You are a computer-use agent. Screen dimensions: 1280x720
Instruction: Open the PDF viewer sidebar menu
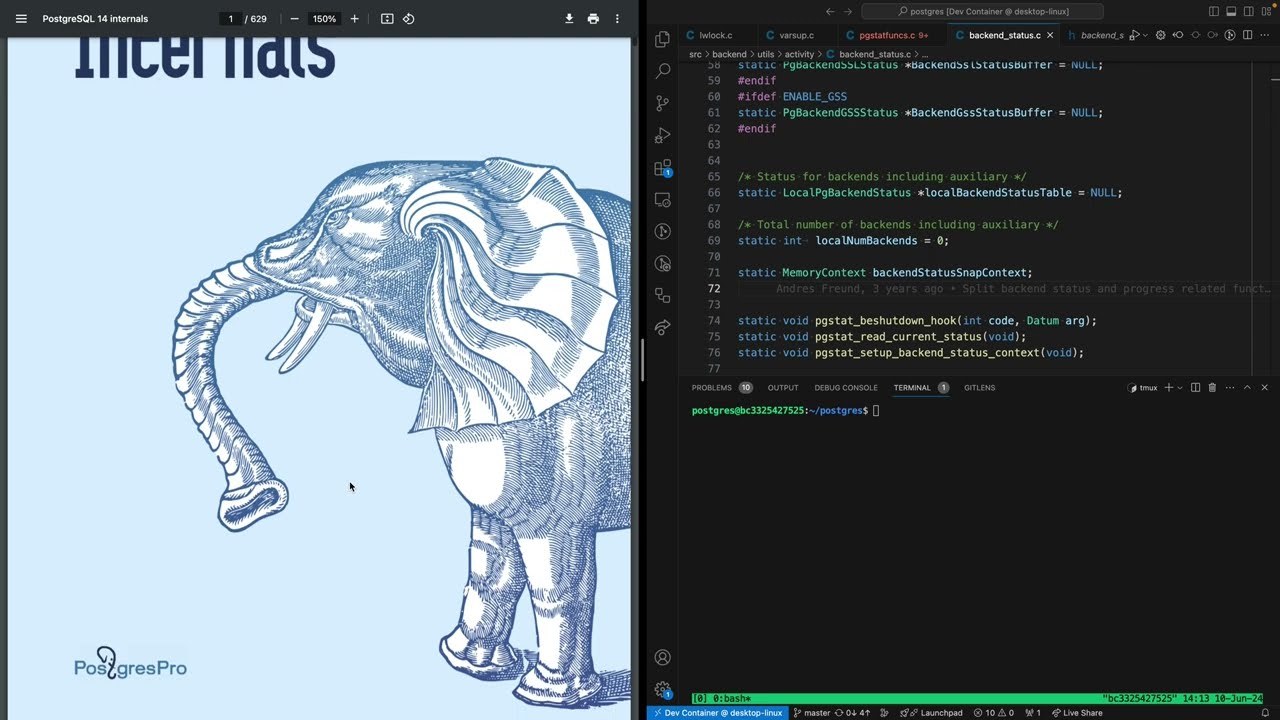point(21,18)
